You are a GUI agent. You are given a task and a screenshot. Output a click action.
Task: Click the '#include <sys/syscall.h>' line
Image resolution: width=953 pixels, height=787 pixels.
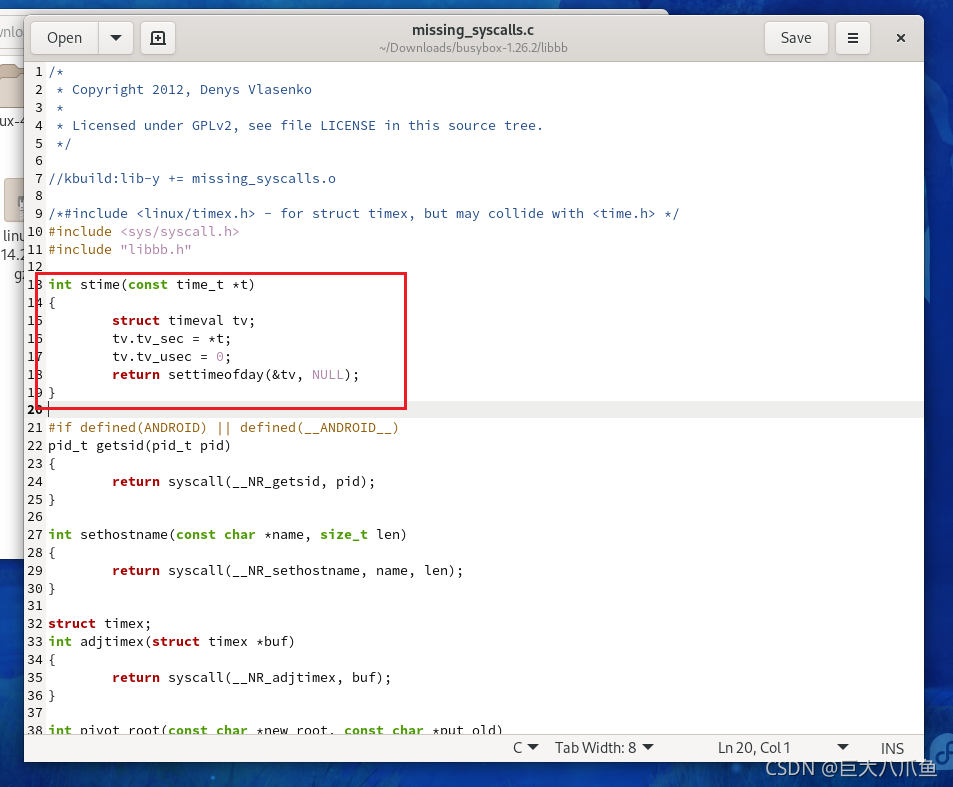coord(143,232)
